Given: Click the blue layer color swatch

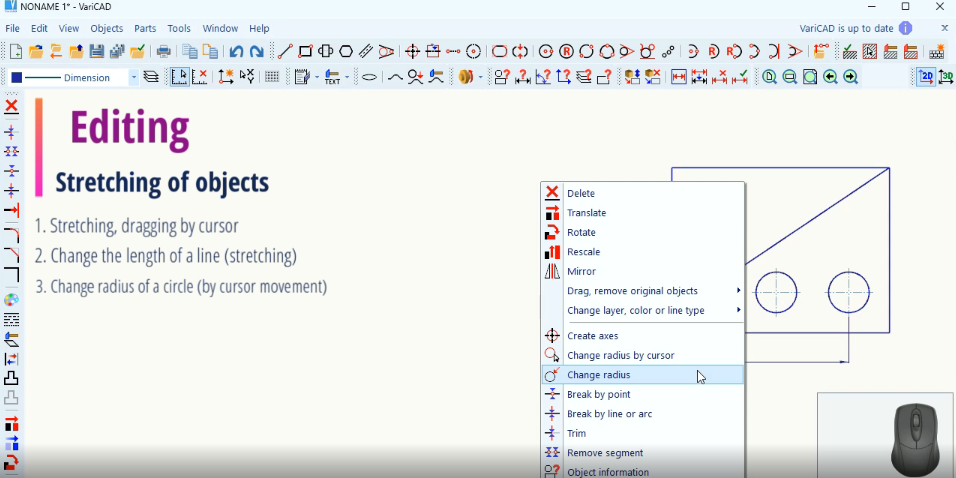Looking at the screenshot, I should [x=16, y=77].
